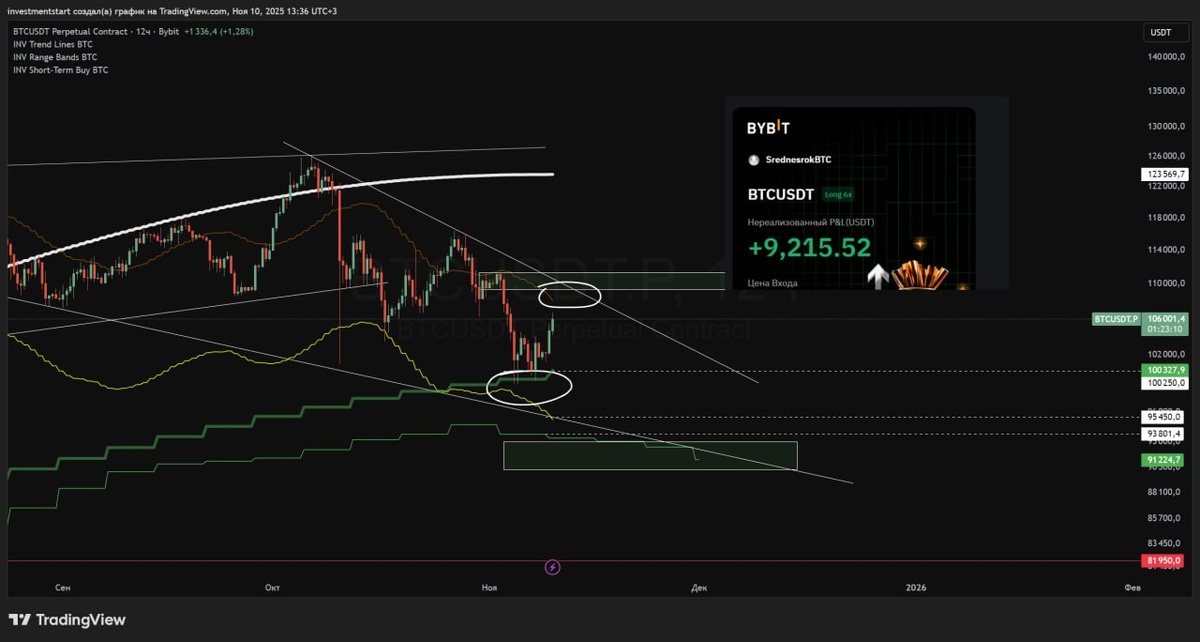Click the BYBIT logo on the card

[x=768, y=128]
